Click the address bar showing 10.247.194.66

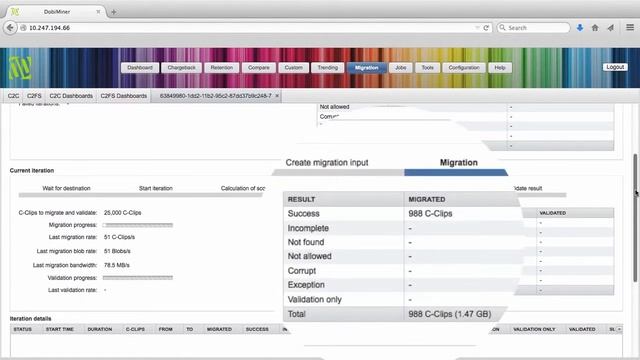[249, 28]
